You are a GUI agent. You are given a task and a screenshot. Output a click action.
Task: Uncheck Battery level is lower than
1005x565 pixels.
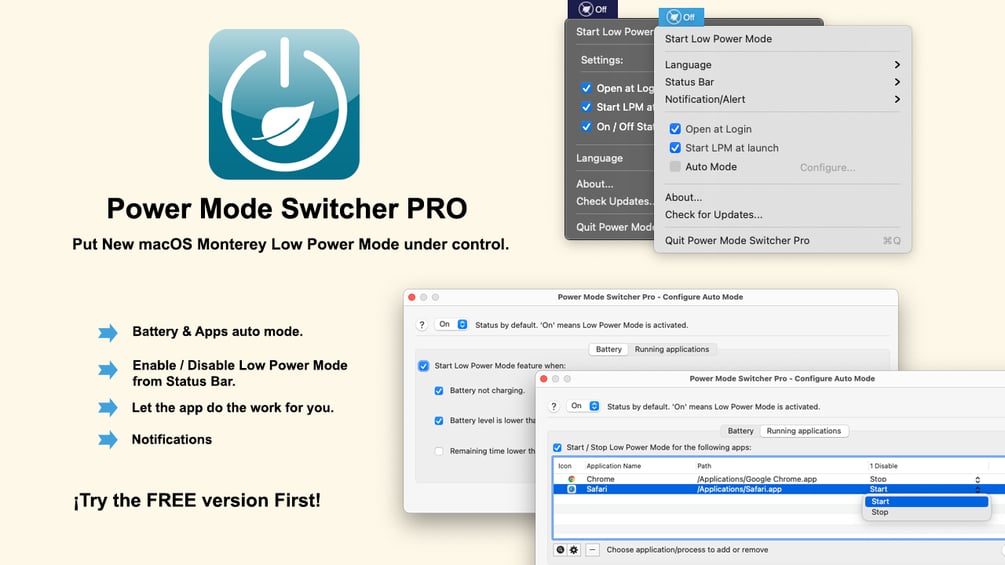(x=438, y=420)
